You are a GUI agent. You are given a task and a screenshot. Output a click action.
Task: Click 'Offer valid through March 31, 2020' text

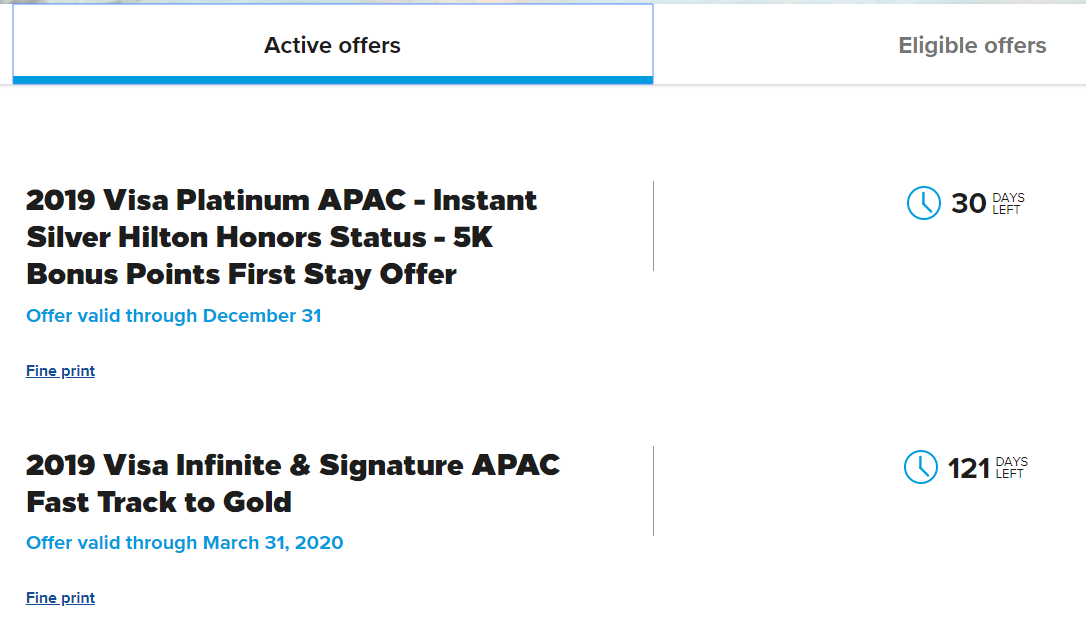185,542
